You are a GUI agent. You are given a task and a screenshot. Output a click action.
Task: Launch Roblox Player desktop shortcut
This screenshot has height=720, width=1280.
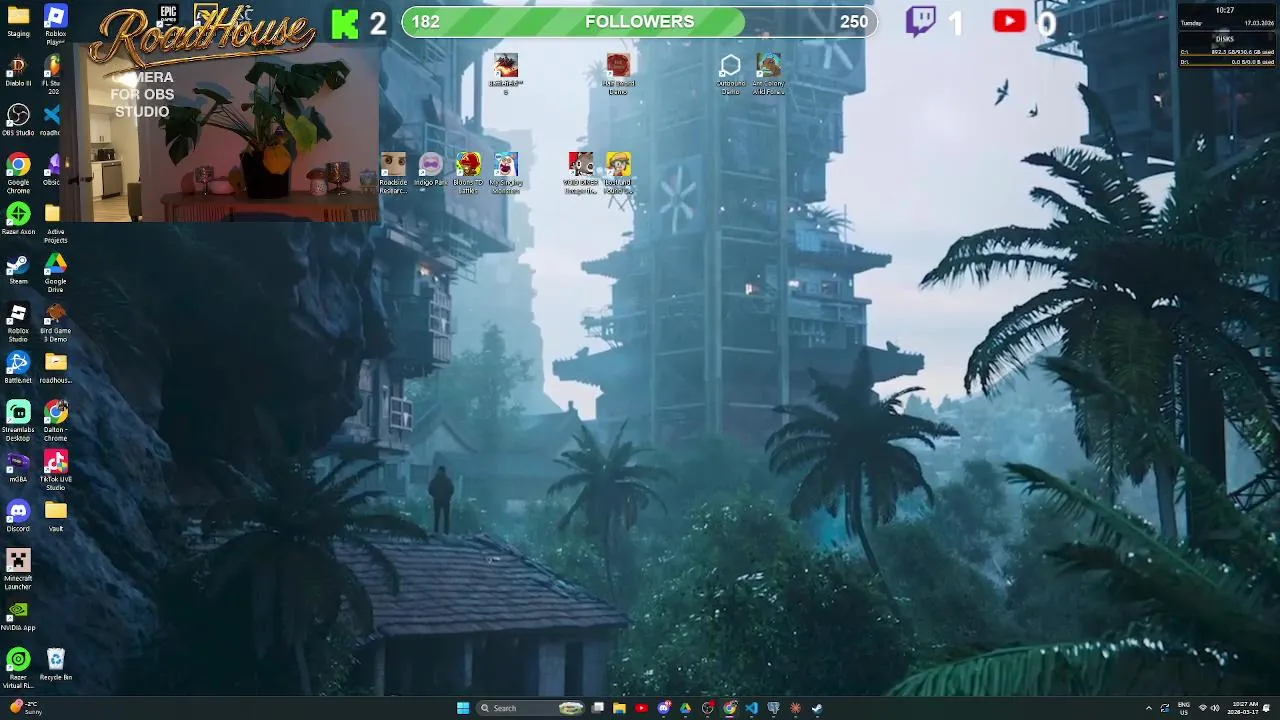click(x=55, y=24)
